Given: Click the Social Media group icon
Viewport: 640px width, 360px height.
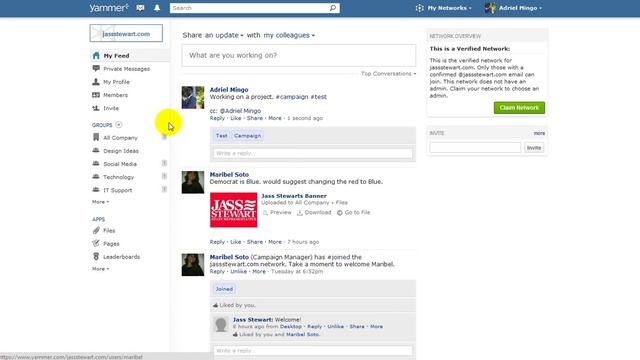Looking at the screenshot, I should (96, 164).
